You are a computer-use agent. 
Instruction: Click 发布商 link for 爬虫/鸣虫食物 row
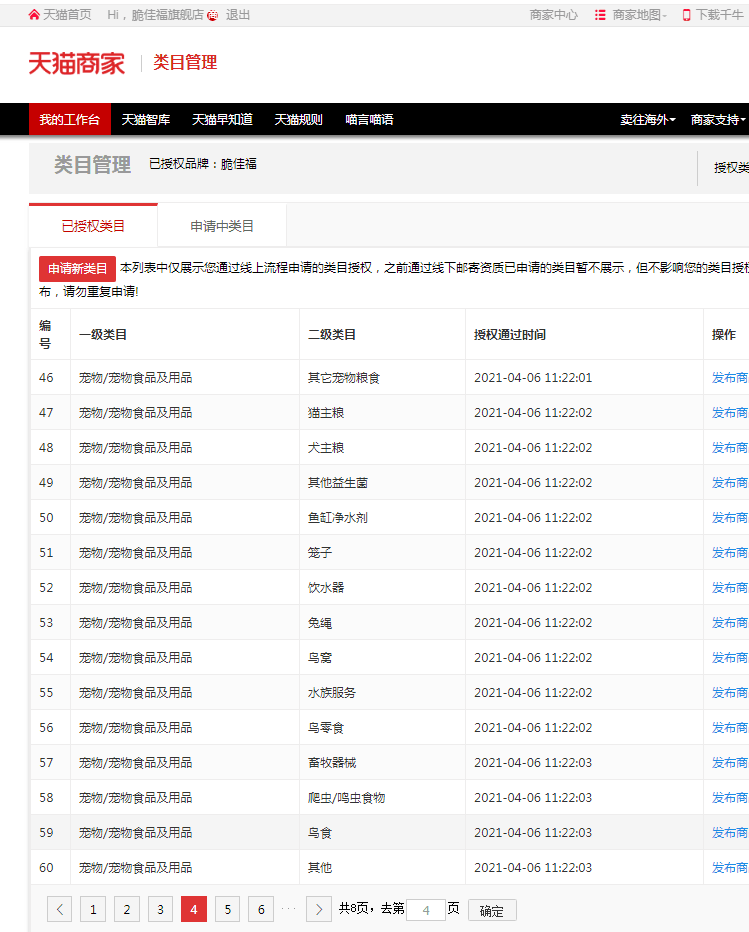pyautogui.click(x=730, y=798)
